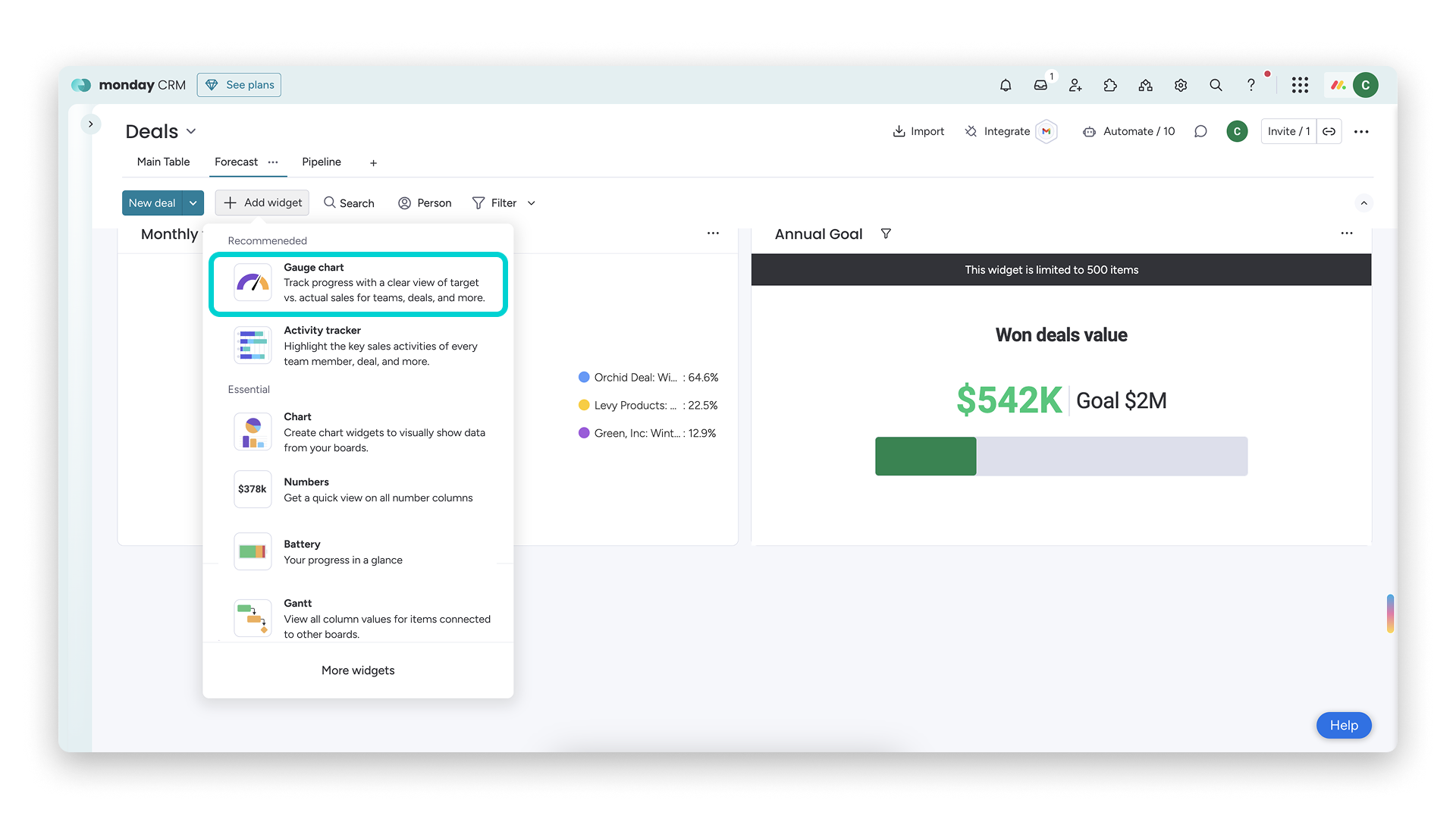
Task: Click the Integrate button
Action: (x=997, y=131)
